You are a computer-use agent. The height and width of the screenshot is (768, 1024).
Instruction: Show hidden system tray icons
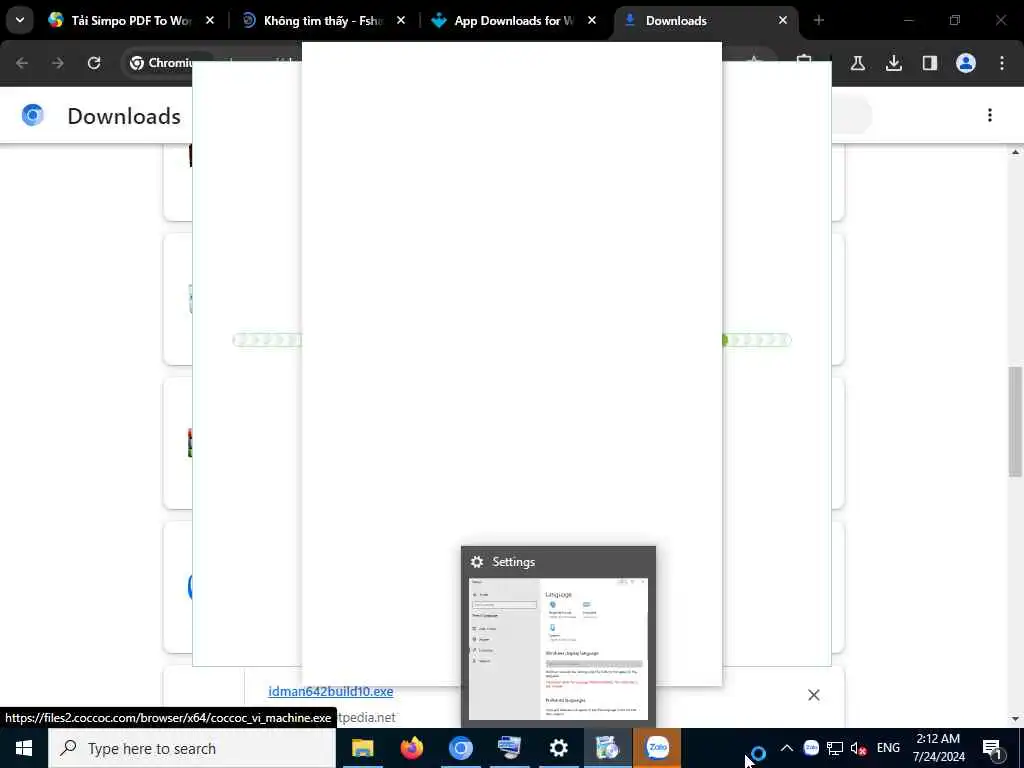(786, 748)
